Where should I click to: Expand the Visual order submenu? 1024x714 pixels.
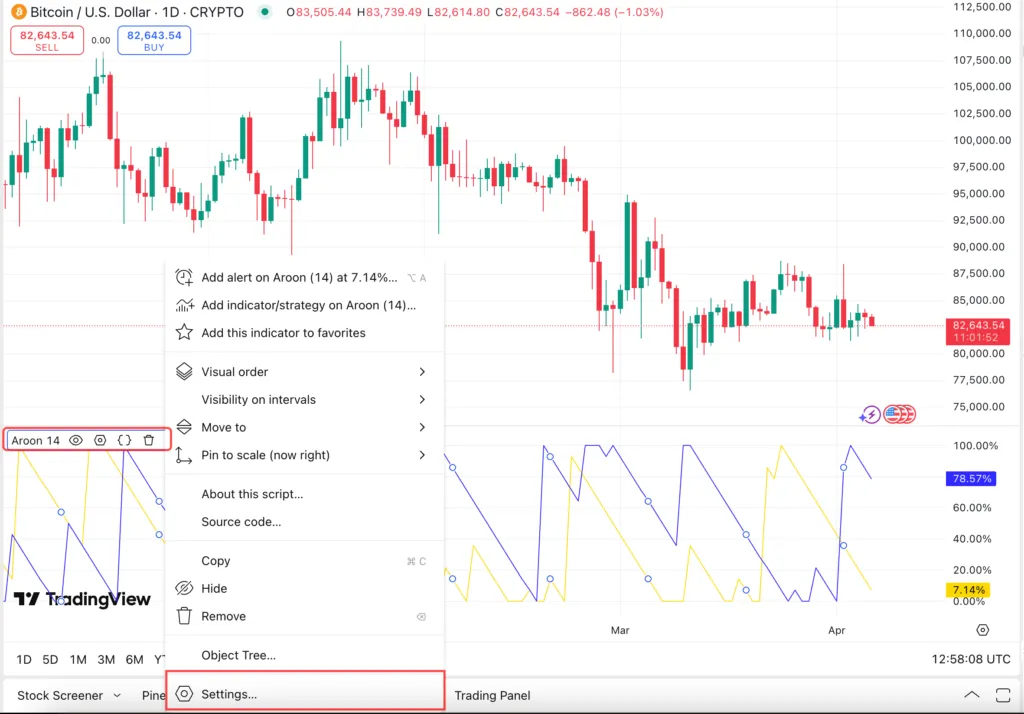point(300,372)
